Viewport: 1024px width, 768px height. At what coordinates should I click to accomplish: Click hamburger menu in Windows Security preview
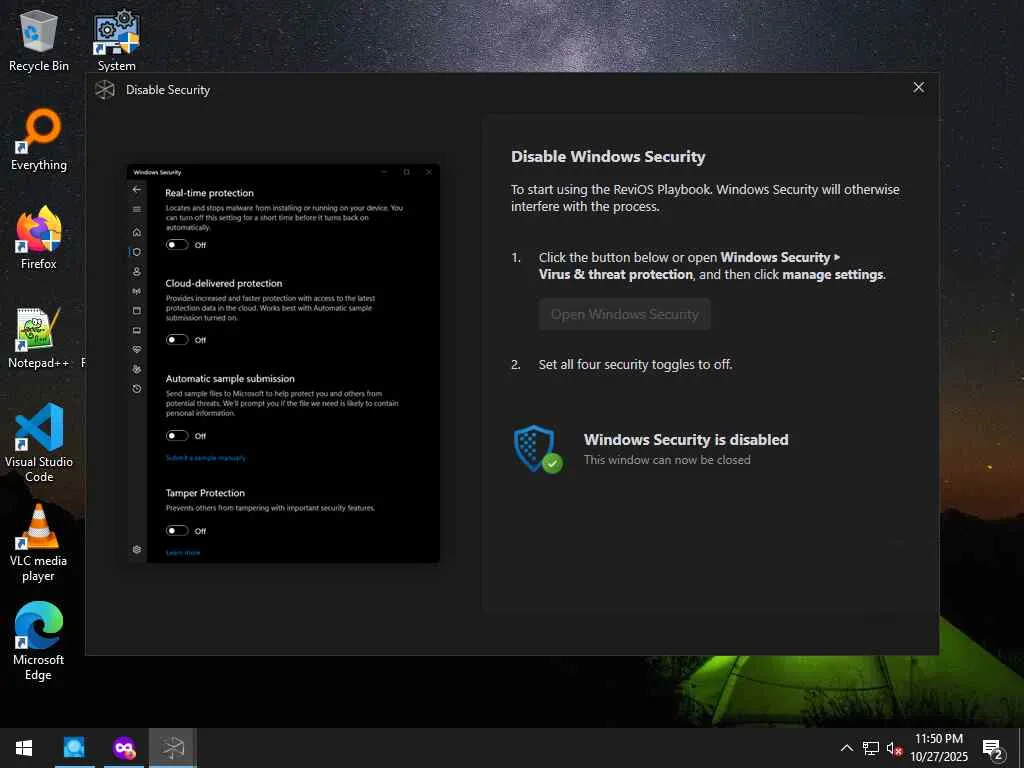point(136,209)
